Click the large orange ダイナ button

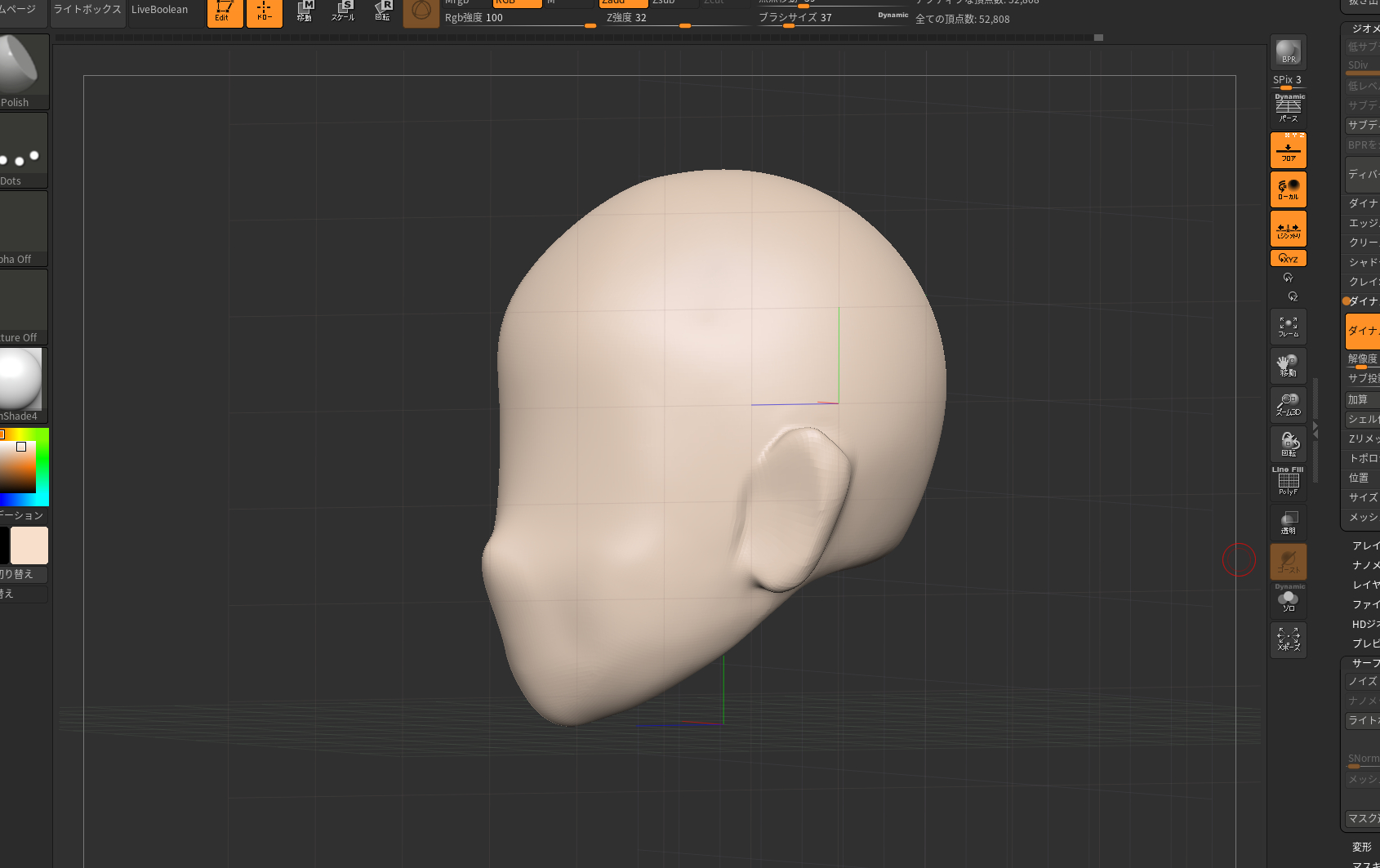pos(1363,331)
